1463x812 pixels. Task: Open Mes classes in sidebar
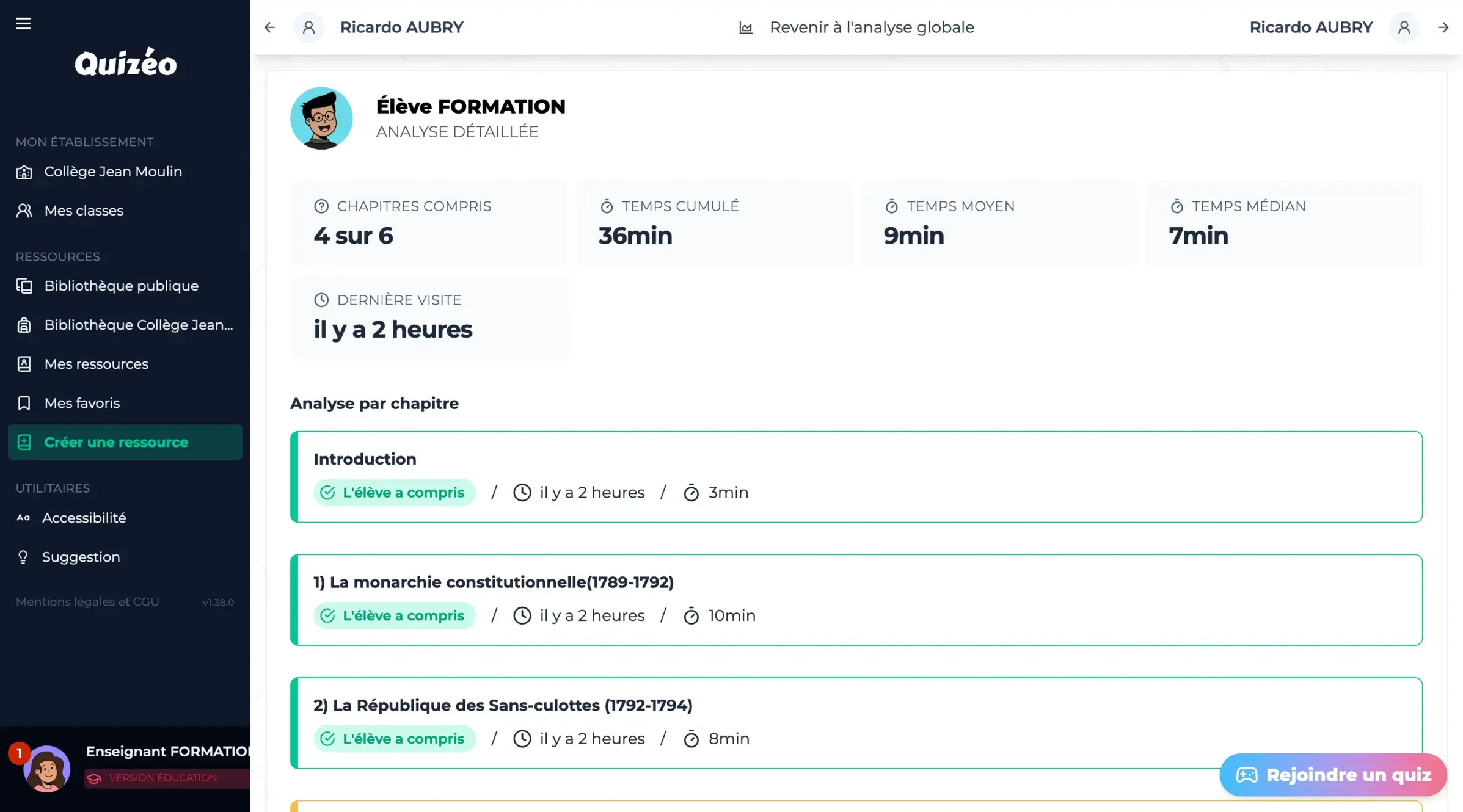(x=84, y=211)
